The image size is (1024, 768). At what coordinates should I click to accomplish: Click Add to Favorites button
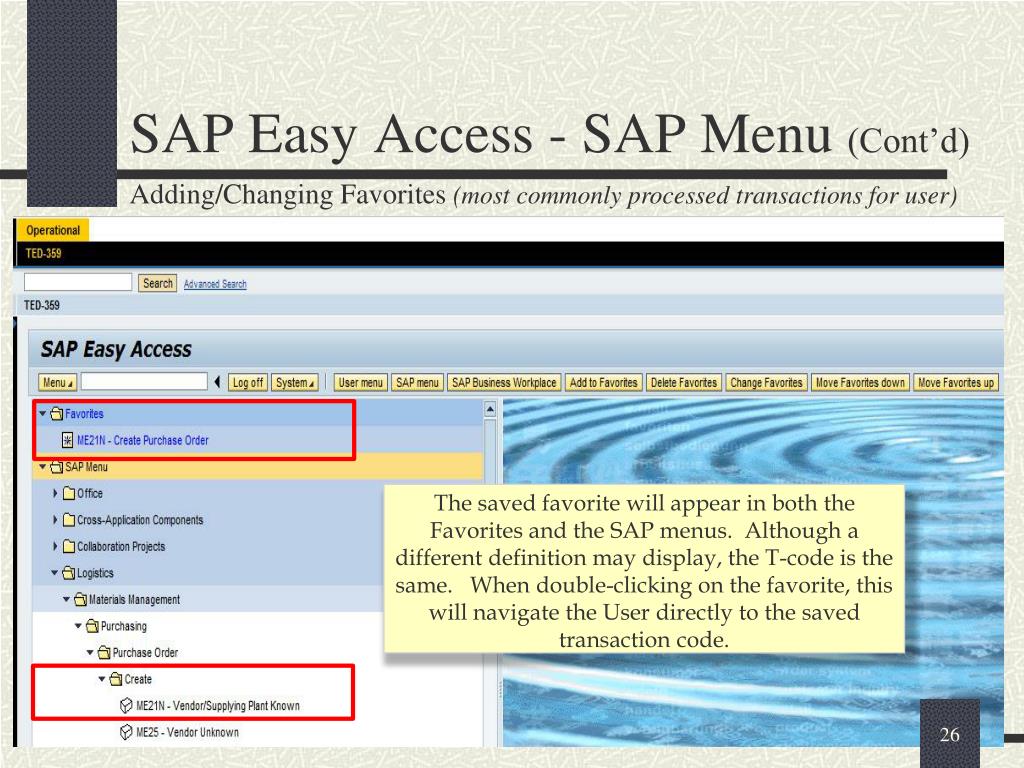603,383
